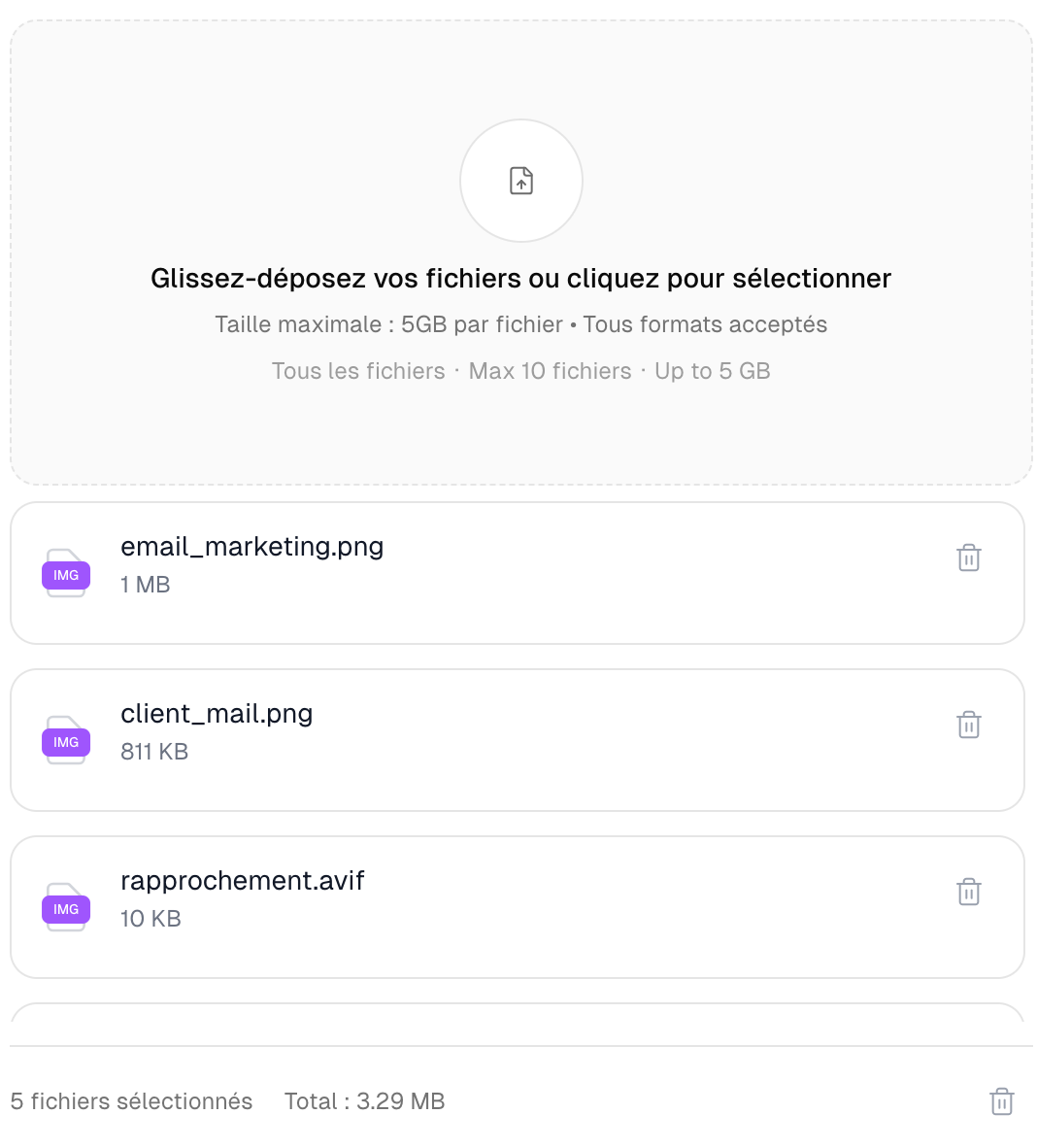The width and height of the screenshot is (1037, 1148).
Task: Click the client_mail.png file name
Action: point(217,714)
